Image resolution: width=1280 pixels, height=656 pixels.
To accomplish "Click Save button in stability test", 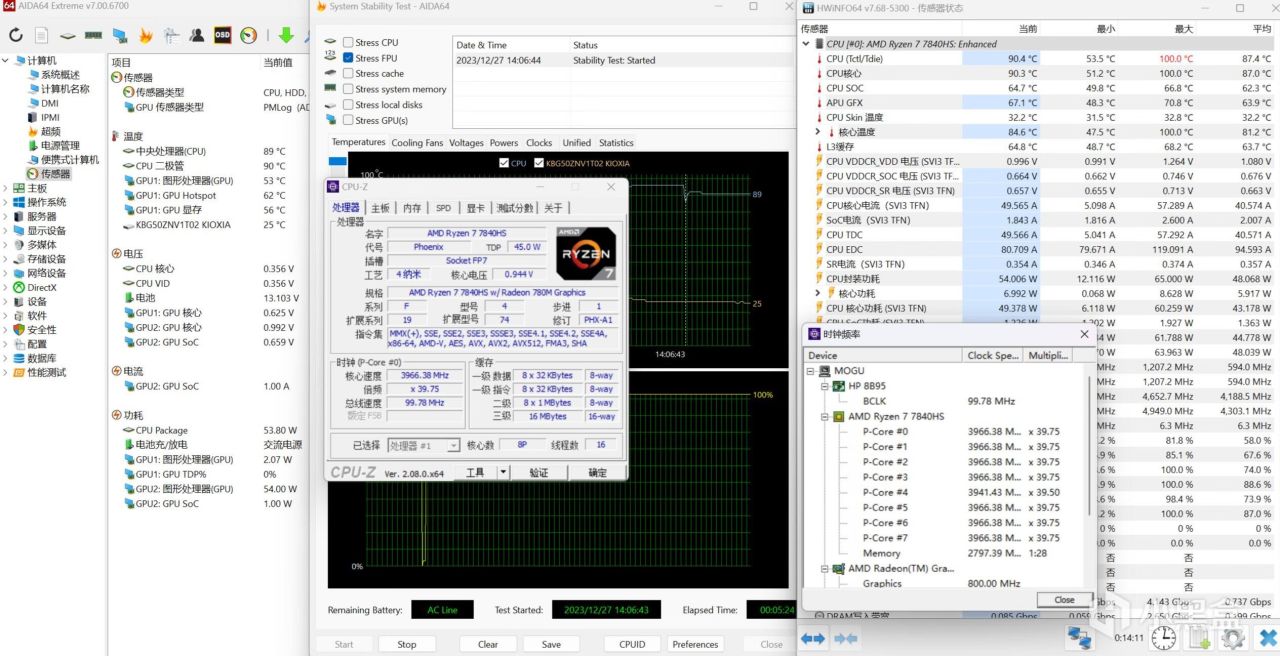I will click(551, 644).
